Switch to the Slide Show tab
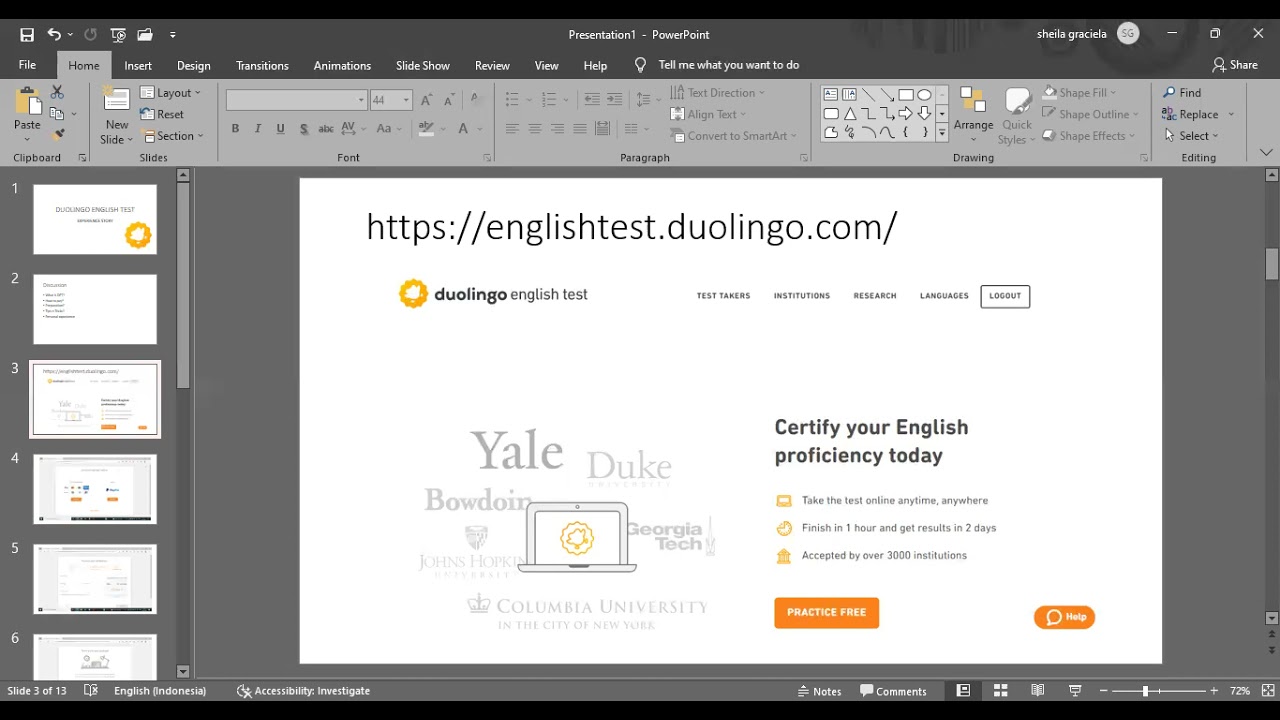Image resolution: width=1280 pixels, height=720 pixels. pos(422,65)
